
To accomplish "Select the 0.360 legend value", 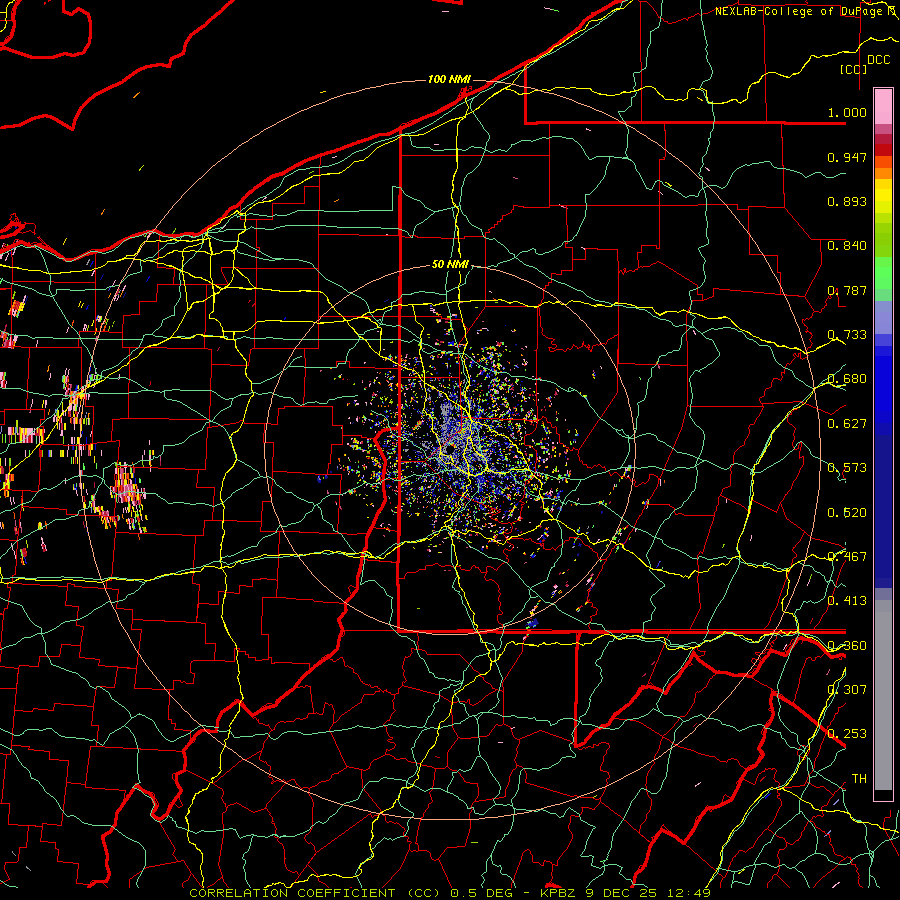I will 847,645.
